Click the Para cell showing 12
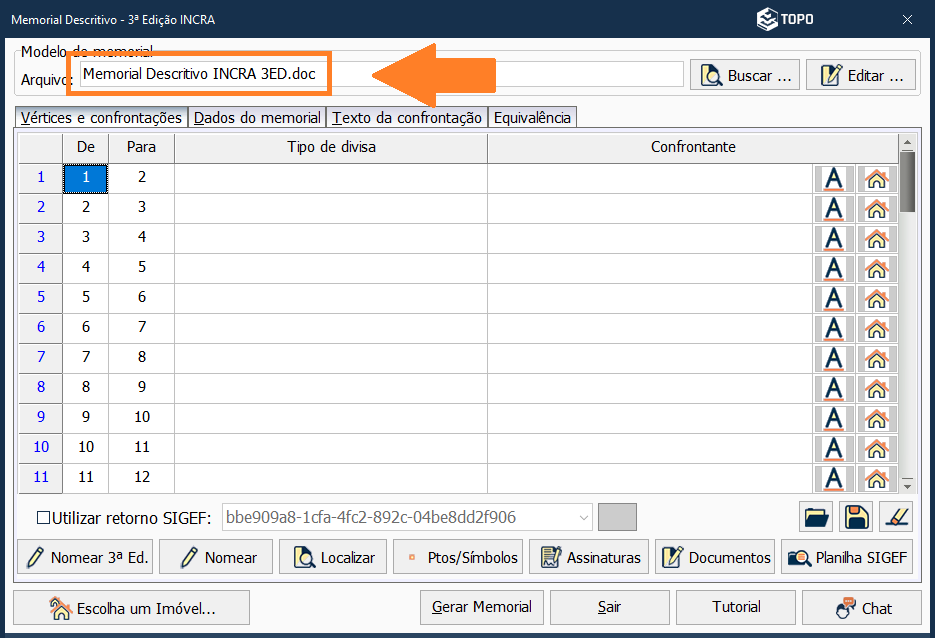Viewport: 935px width, 638px height. pyautogui.click(x=141, y=478)
